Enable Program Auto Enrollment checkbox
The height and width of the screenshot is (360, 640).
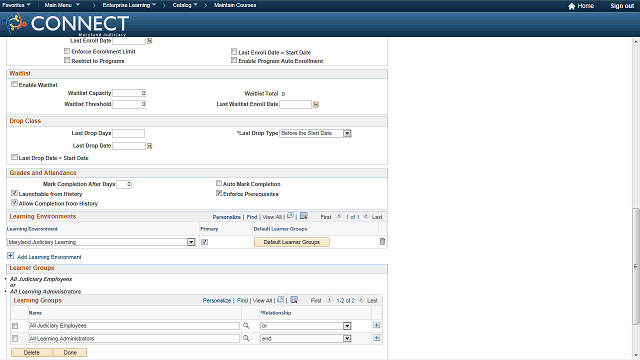click(x=234, y=60)
